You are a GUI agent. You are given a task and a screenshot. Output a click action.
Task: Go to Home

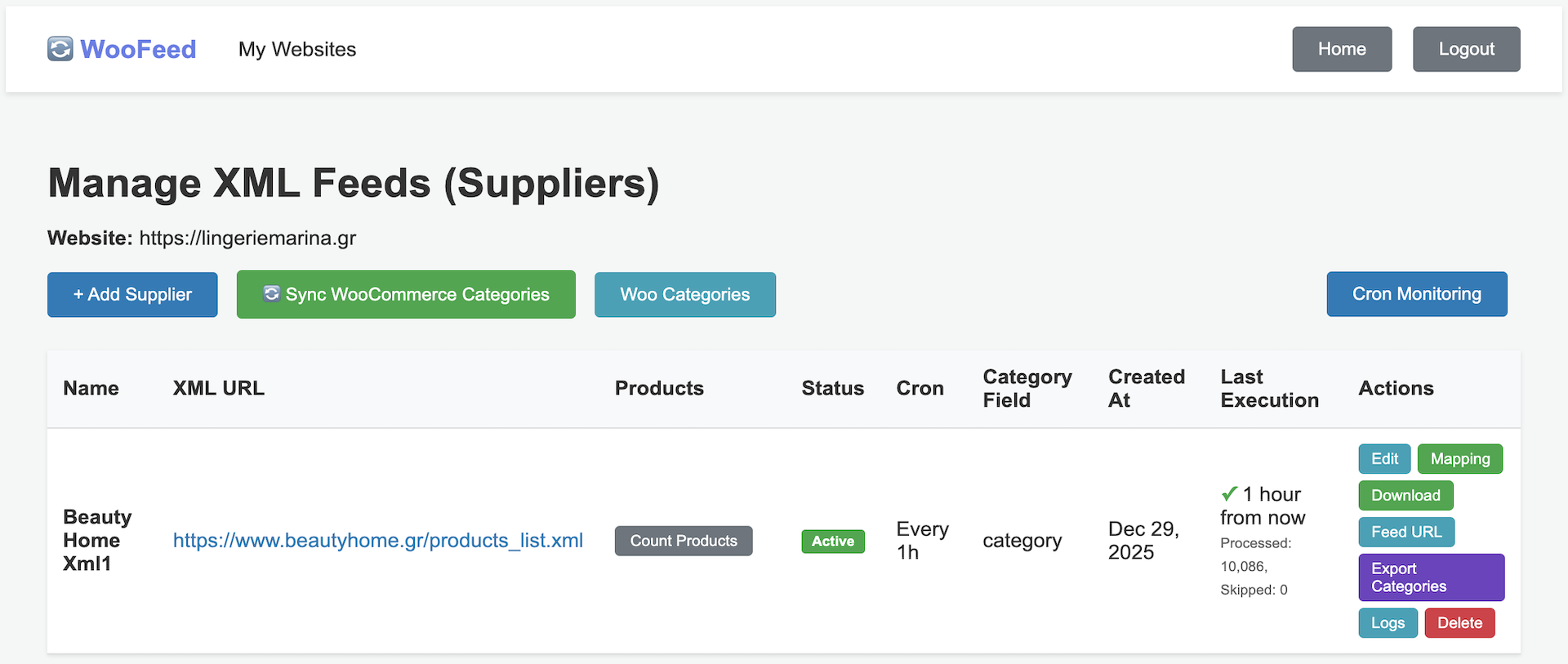point(1342,49)
